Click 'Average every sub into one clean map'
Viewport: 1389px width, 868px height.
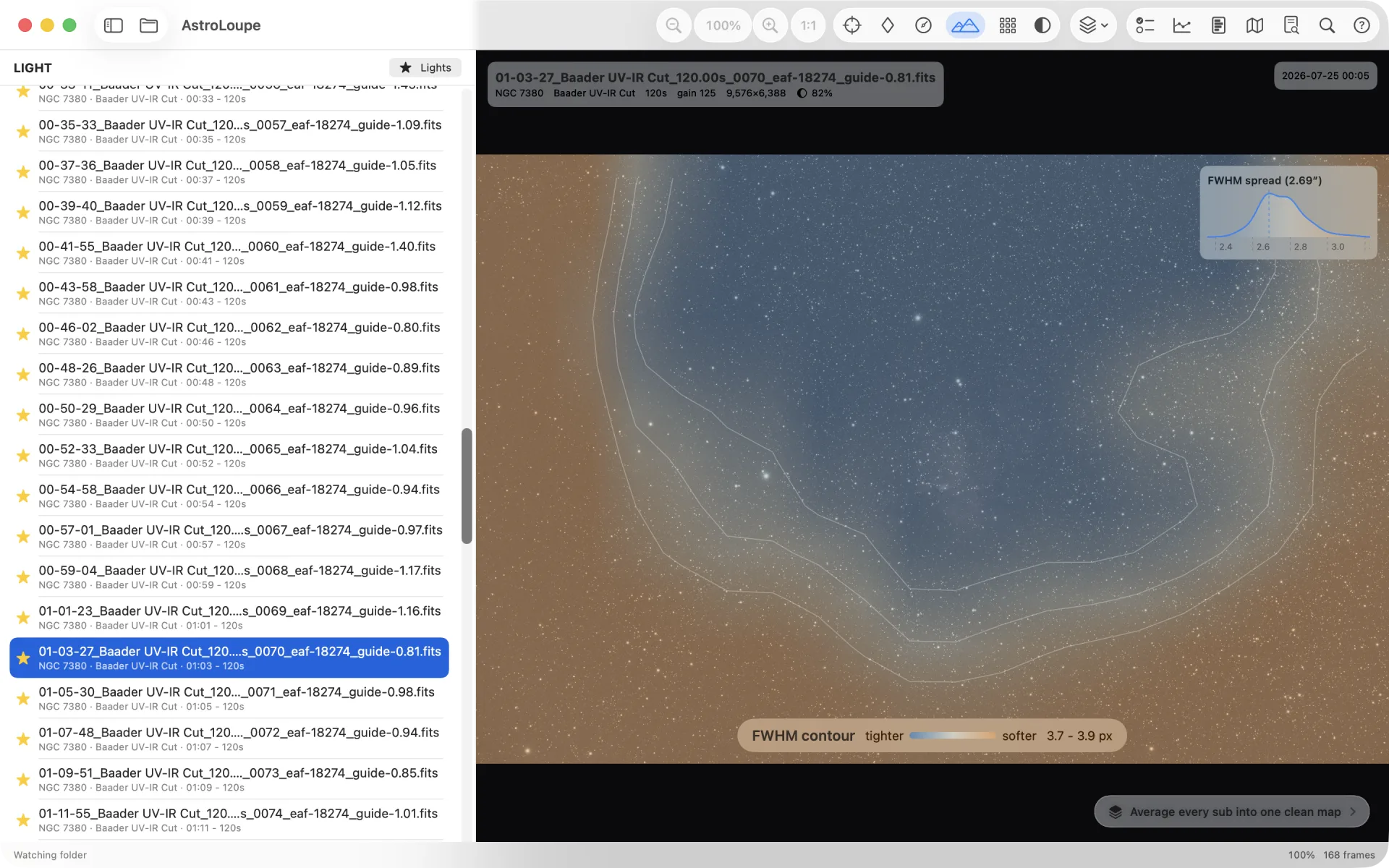(1232, 812)
